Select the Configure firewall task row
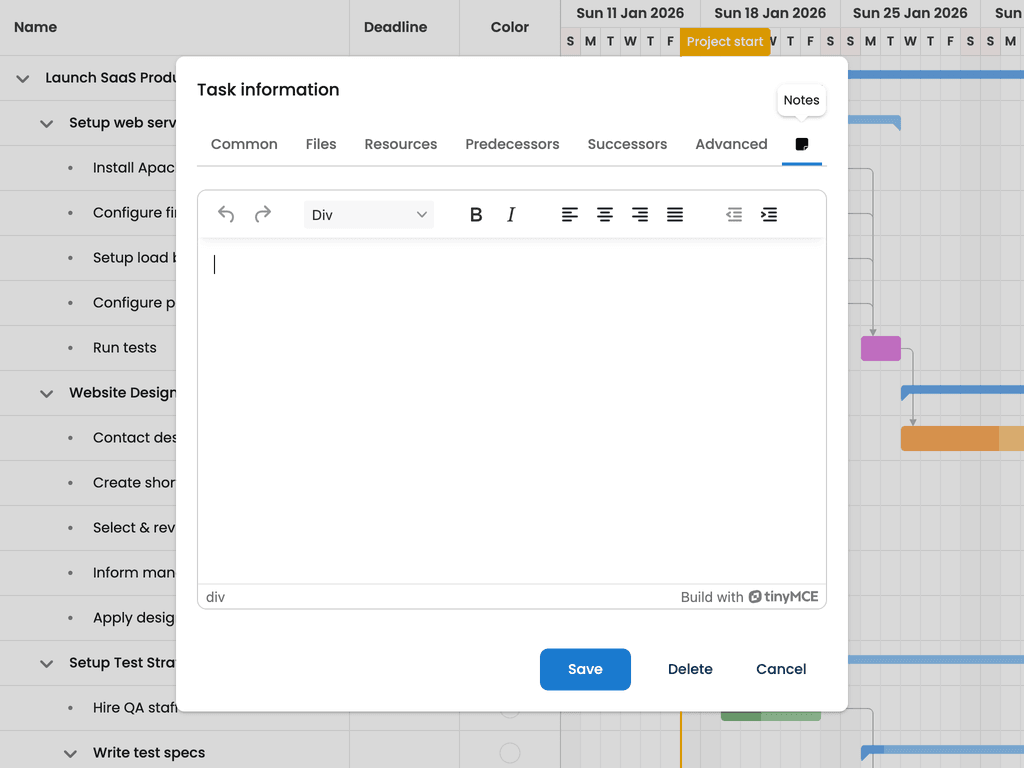 point(88,213)
